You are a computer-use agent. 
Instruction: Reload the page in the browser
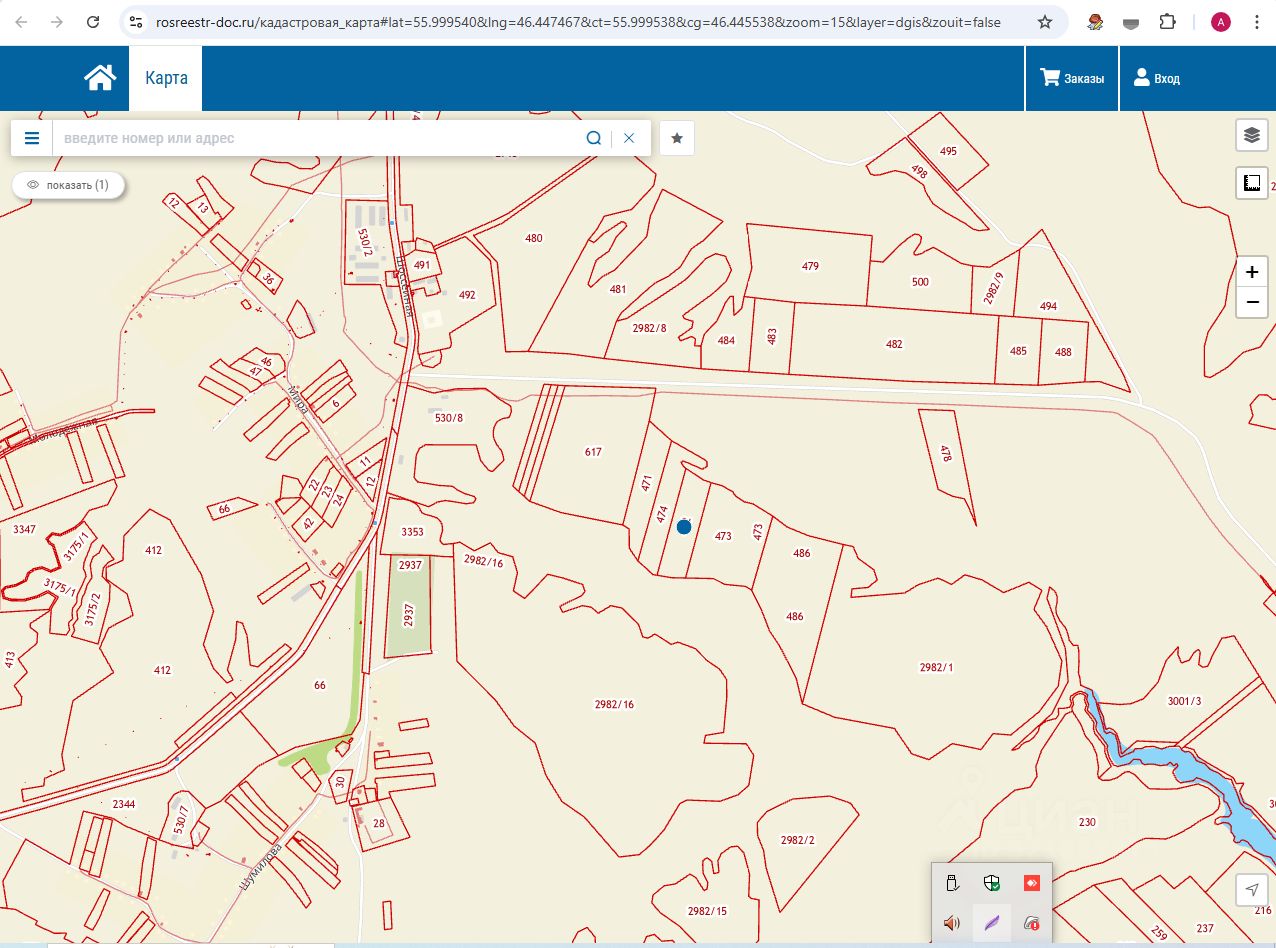tap(93, 22)
